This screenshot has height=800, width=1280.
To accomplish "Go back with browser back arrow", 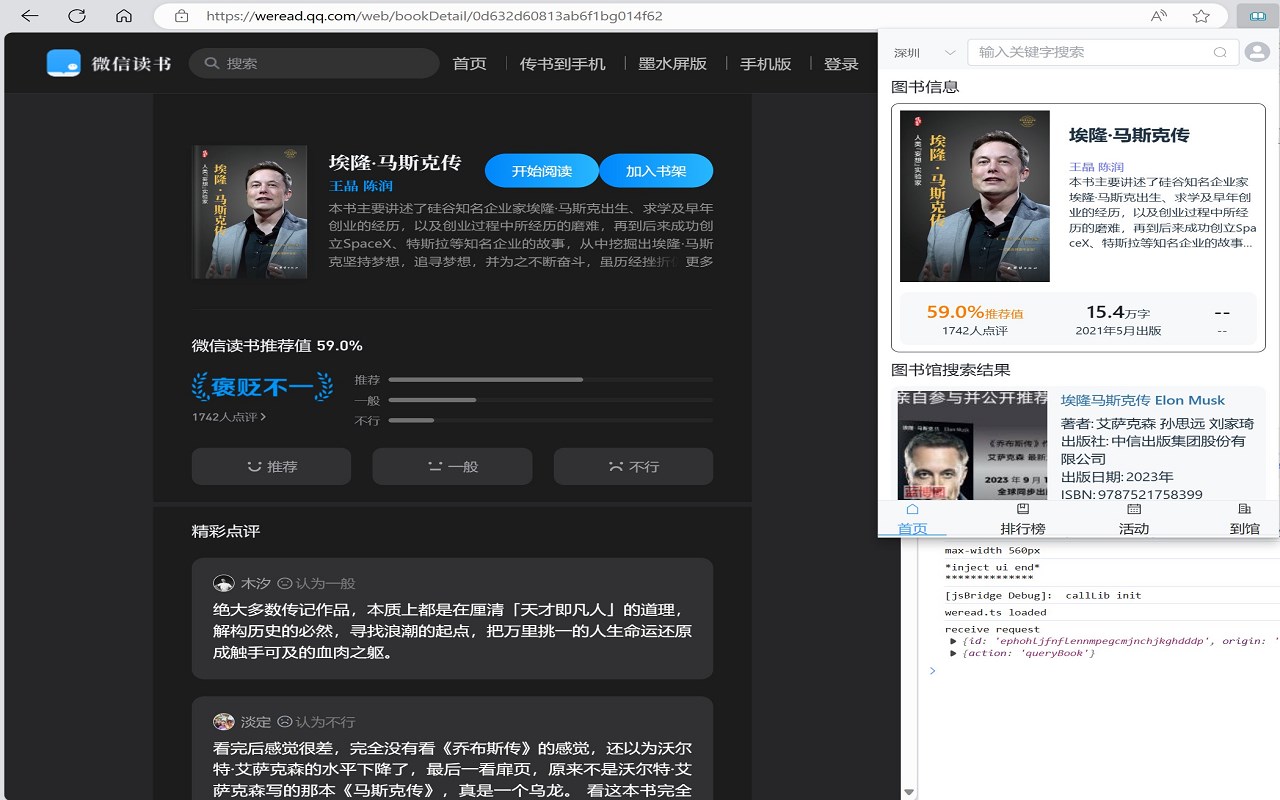I will tap(30, 16).
